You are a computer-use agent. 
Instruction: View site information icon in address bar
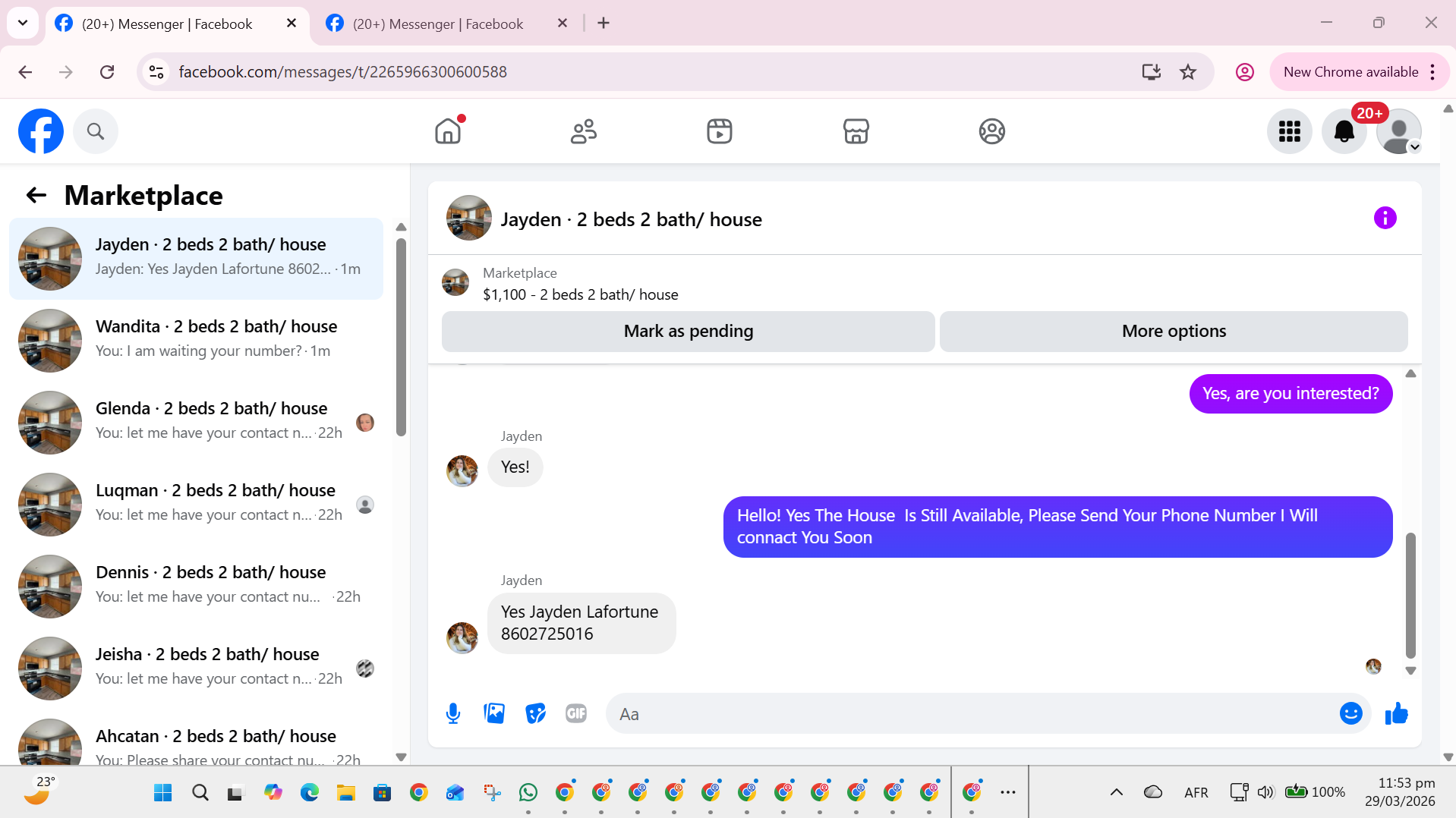pyautogui.click(x=156, y=72)
